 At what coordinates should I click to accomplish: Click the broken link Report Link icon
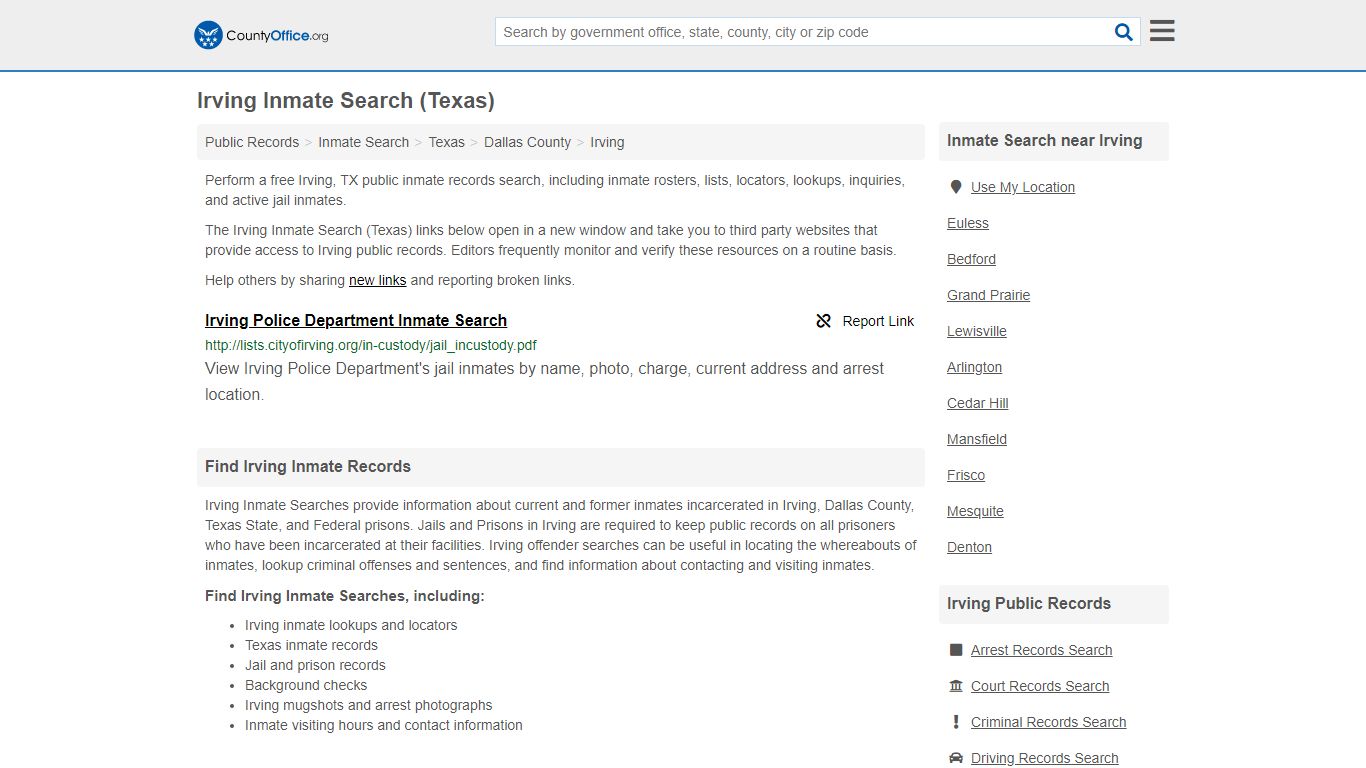pyautogui.click(x=824, y=321)
